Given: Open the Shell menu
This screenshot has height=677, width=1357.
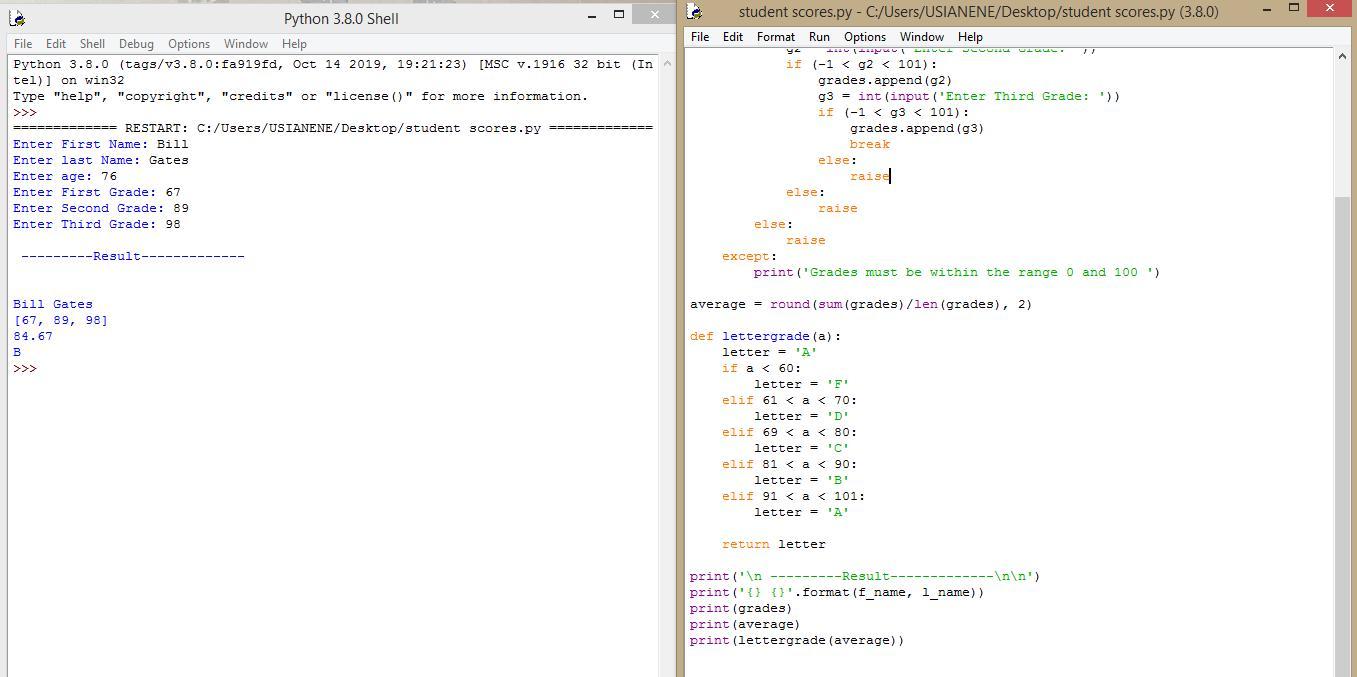Looking at the screenshot, I should [92, 44].
